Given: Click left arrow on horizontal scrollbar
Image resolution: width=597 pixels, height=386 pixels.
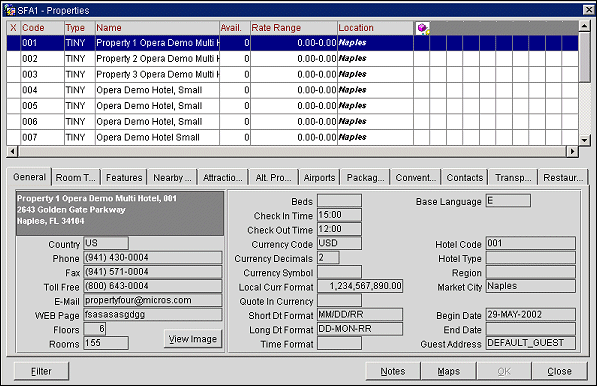Looking at the screenshot, I should (12, 152).
